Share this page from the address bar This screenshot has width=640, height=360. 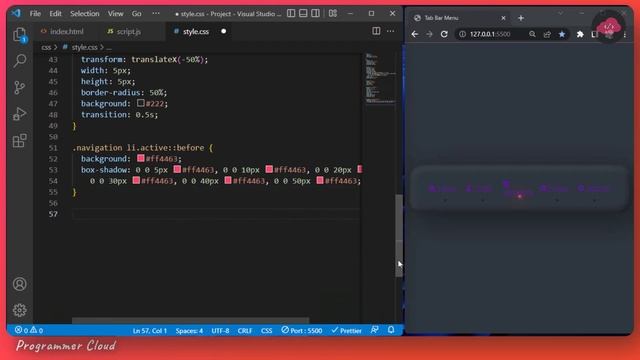[x=547, y=34]
